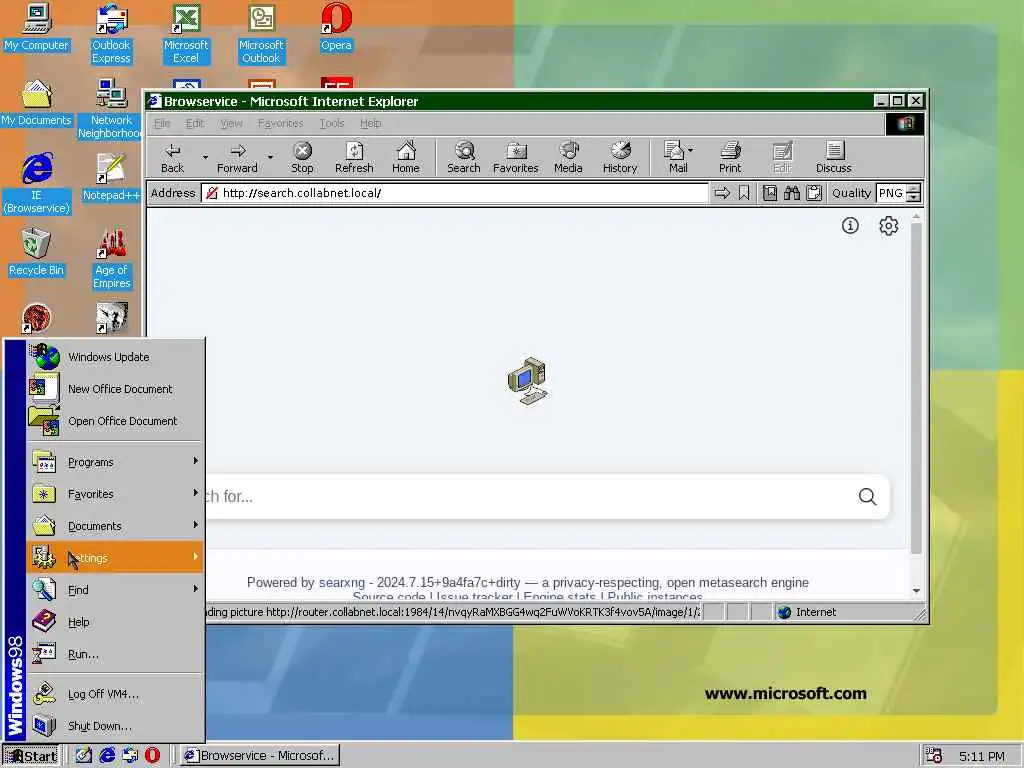This screenshot has width=1024, height=768.
Task: Click the Start button
Action: click(x=31, y=756)
